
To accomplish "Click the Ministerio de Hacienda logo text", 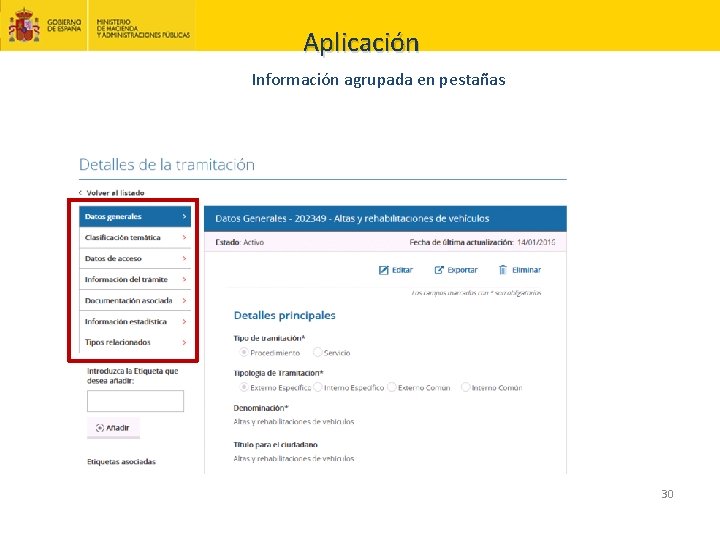I will coord(143,28).
